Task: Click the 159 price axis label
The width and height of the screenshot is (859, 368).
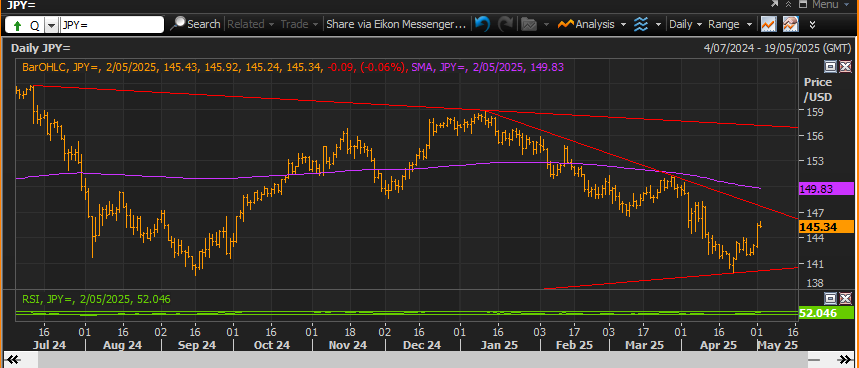Action: point(816,112)
